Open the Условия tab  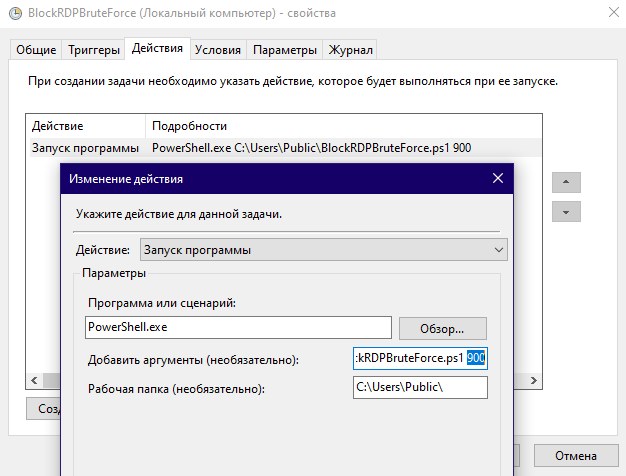coord(218,50)
